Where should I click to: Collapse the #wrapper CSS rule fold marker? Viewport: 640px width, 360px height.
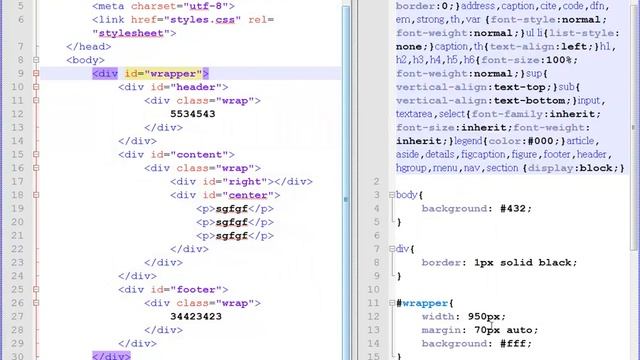392,303
